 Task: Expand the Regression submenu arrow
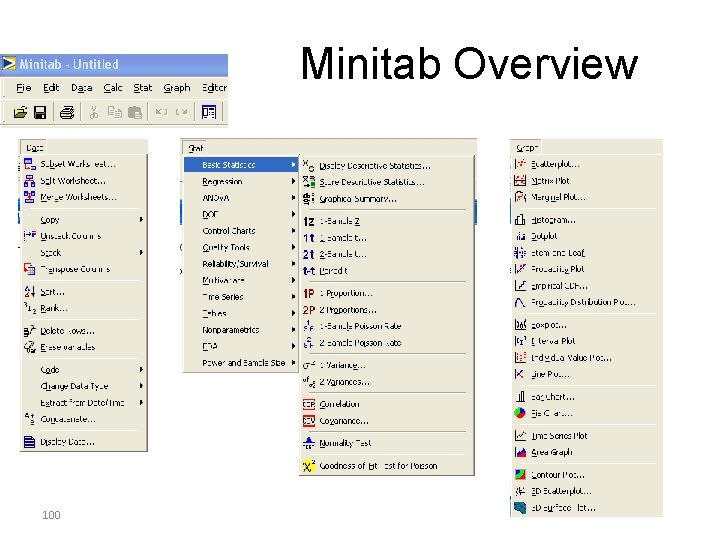coord(293,181)
